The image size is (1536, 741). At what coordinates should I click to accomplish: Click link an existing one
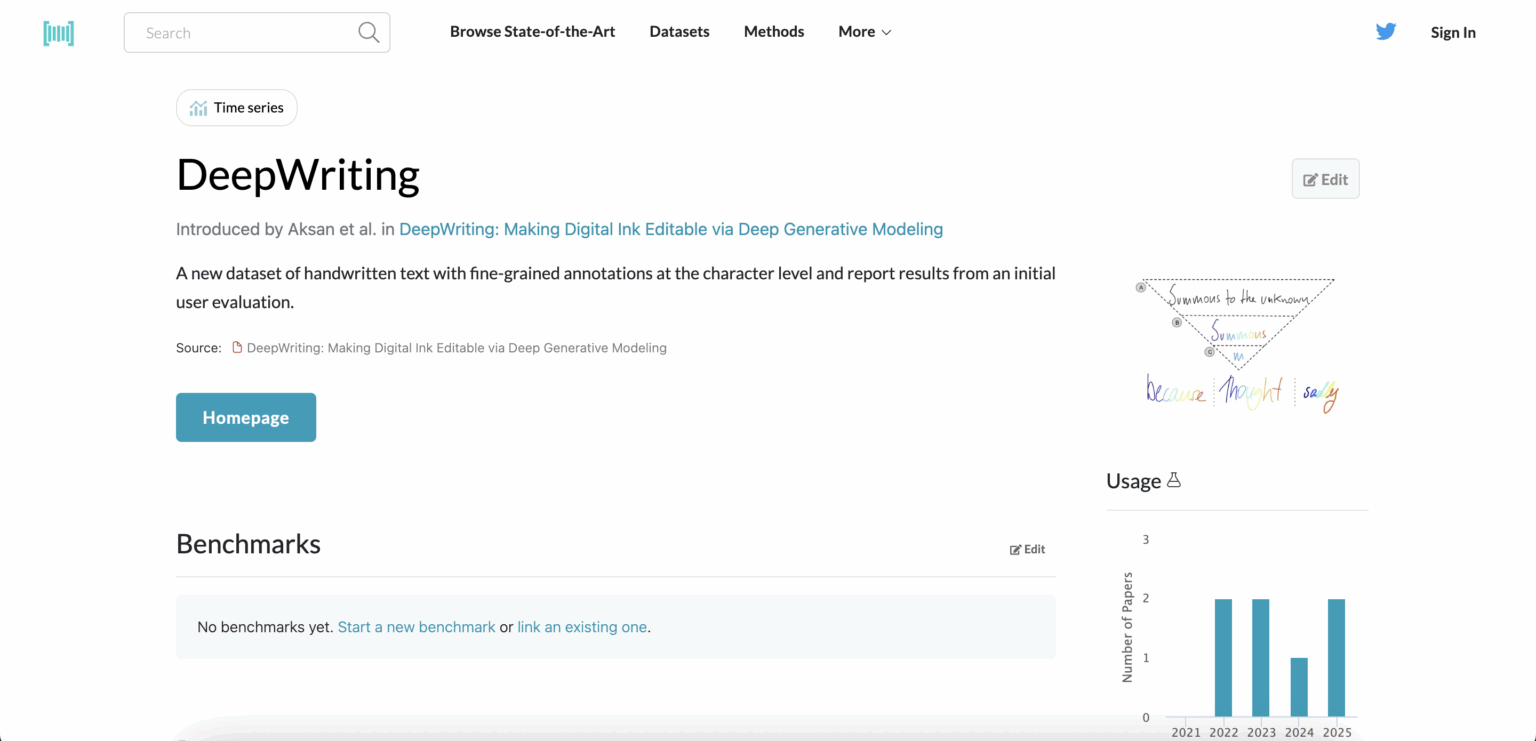click(581, 627)
